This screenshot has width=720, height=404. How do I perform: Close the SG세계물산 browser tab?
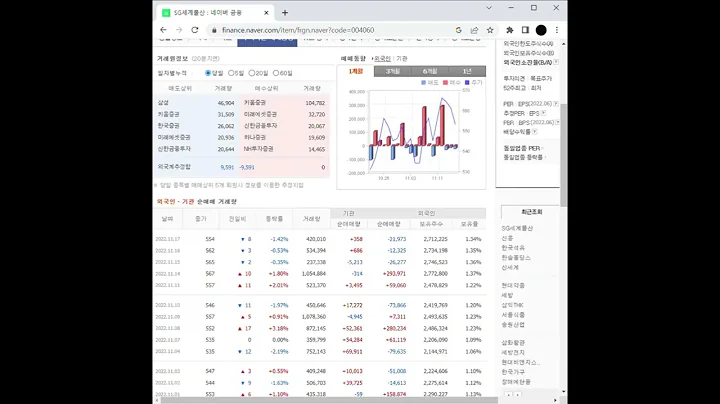[x=266, y=13]
